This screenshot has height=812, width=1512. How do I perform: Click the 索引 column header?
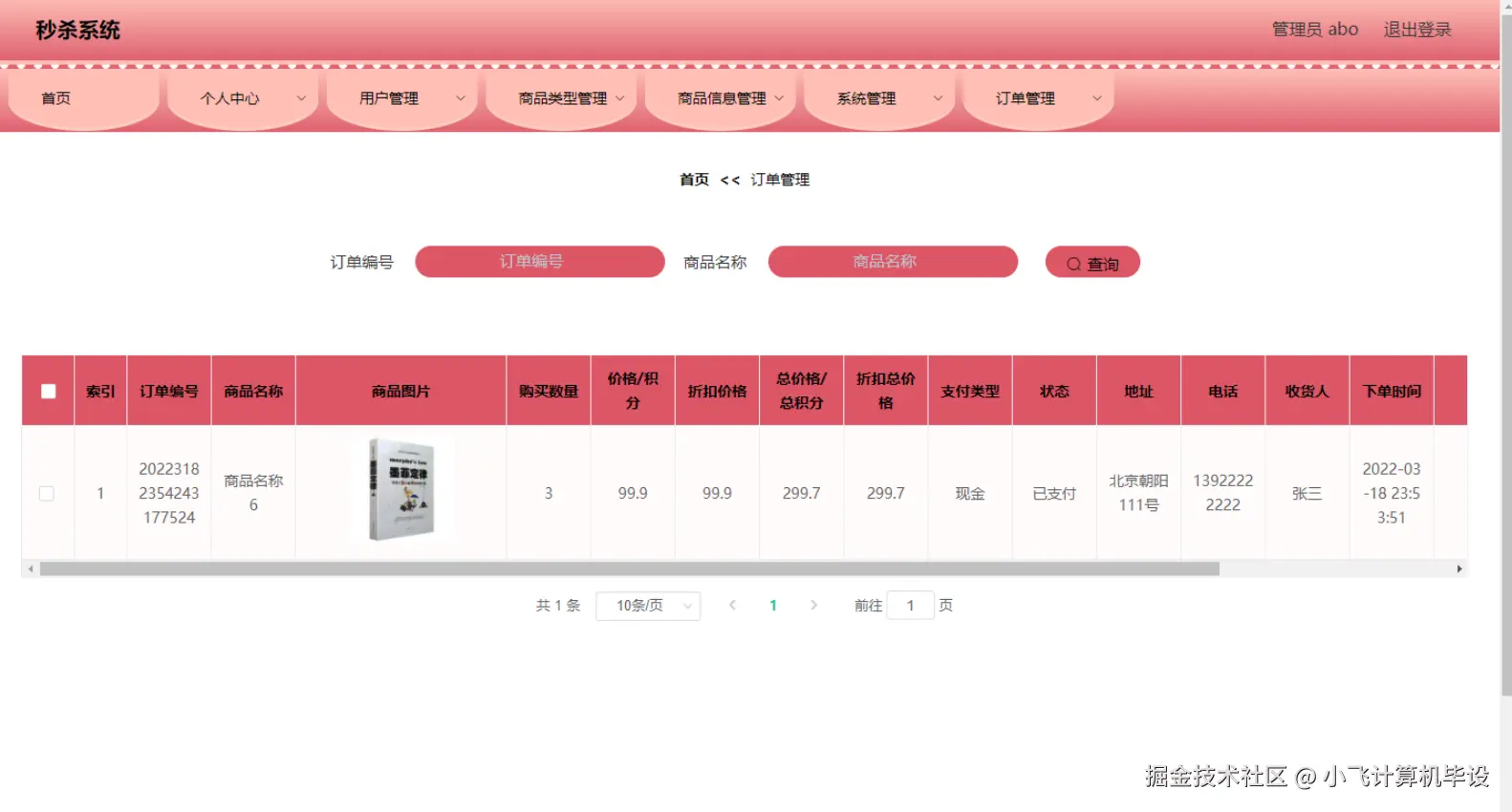[100, 391]
